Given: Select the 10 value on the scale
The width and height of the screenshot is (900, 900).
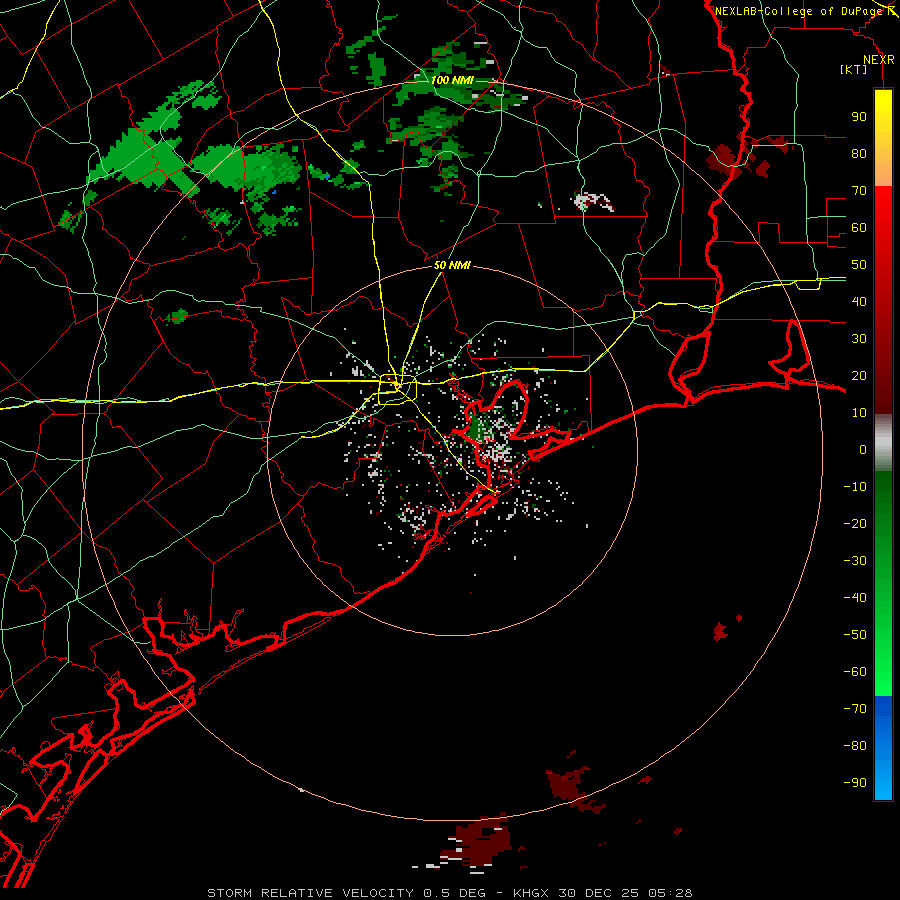Looking at the screenshot, I should pos(859,413).
